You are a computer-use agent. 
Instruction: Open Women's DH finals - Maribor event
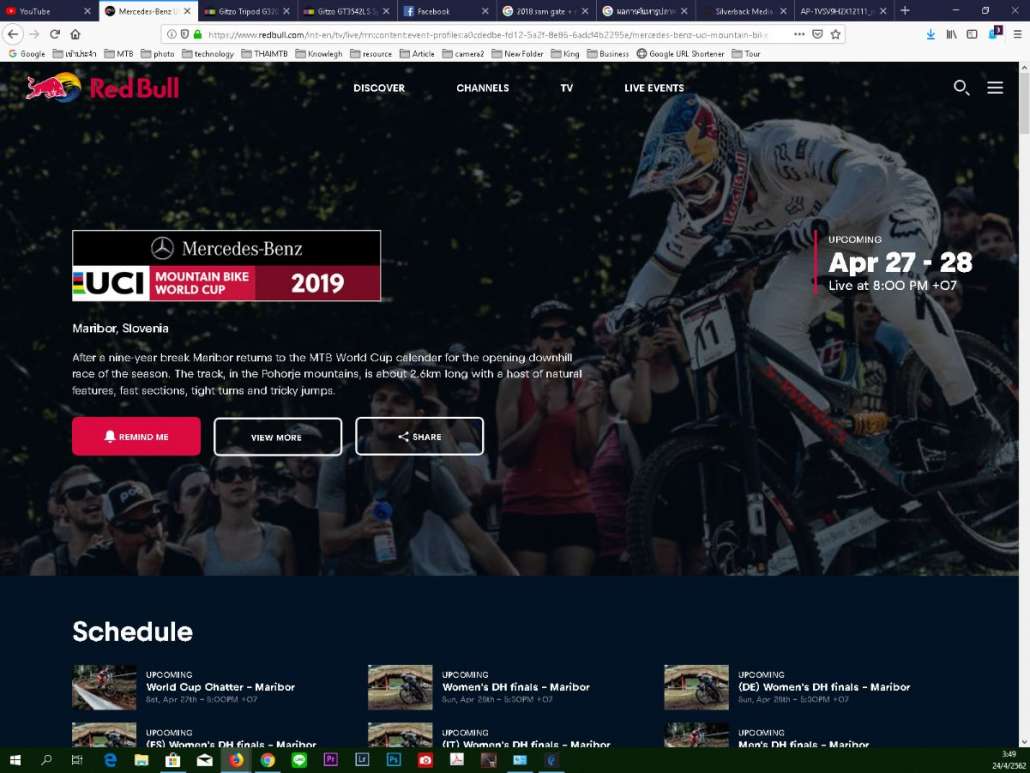click(x=516, y=687)
